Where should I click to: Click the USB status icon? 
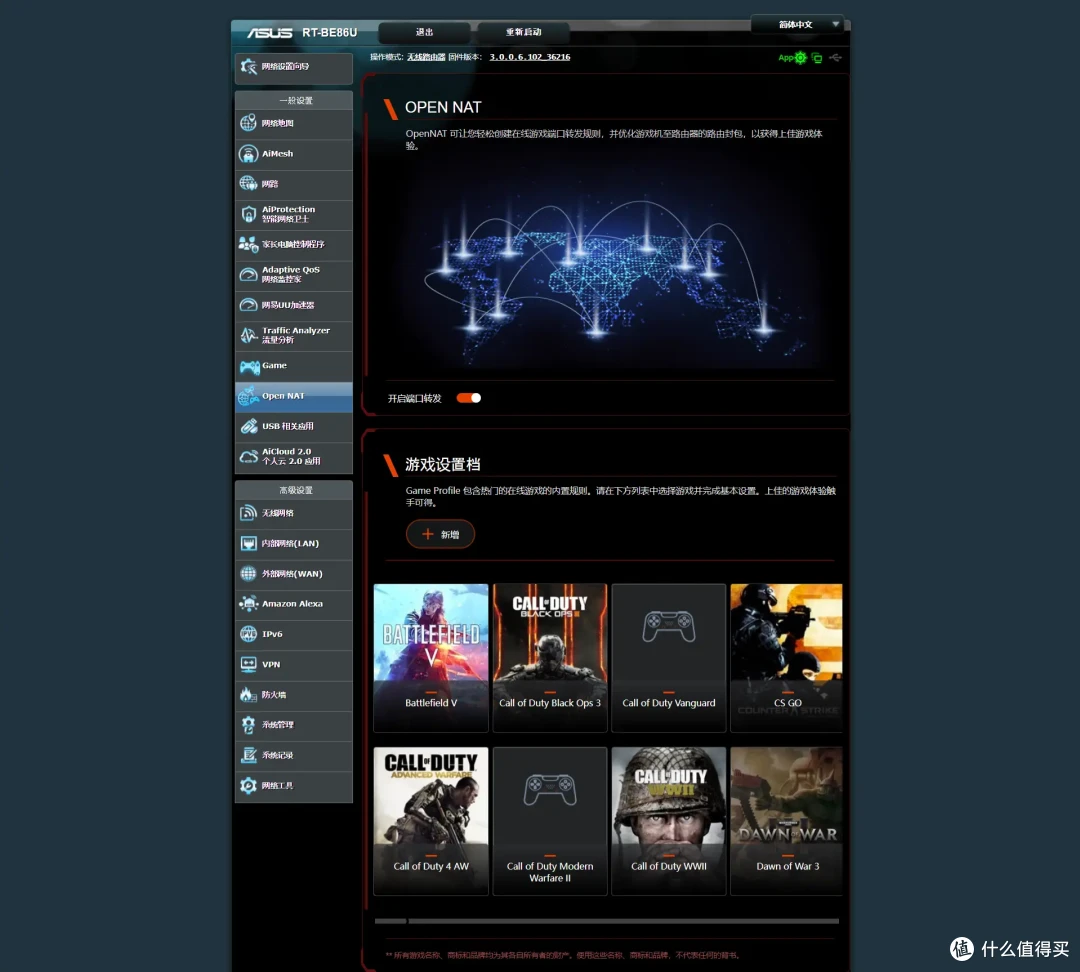point(835,58)
